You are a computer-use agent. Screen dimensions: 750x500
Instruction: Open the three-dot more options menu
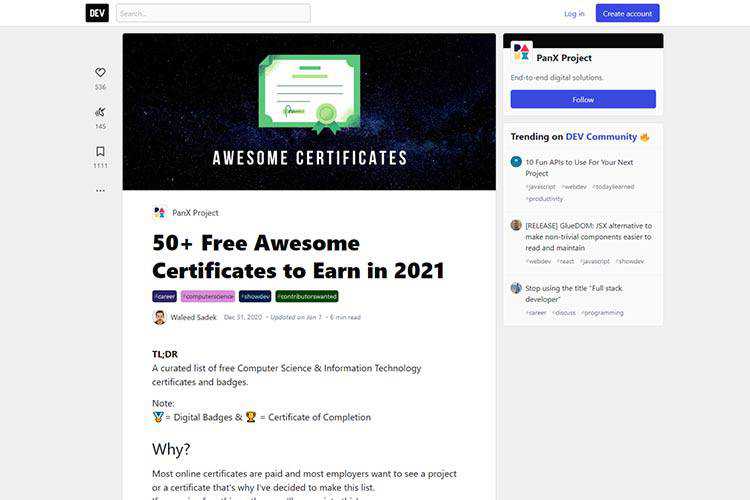pyautogui.click(x=100, y=190)
